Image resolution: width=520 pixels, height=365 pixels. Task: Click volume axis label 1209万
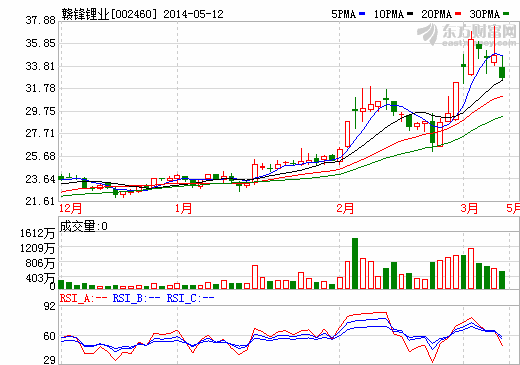coord(37,248)
